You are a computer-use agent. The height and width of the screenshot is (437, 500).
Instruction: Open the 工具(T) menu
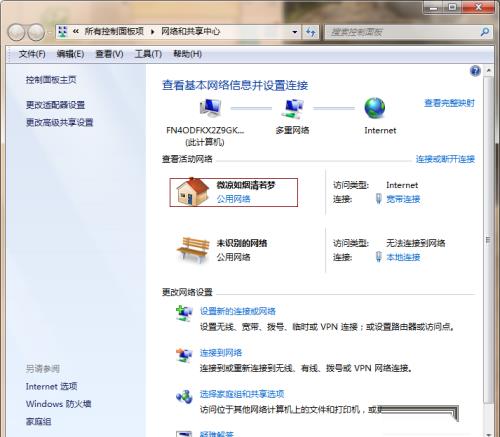pyautogui.click(x=148, y=54)
